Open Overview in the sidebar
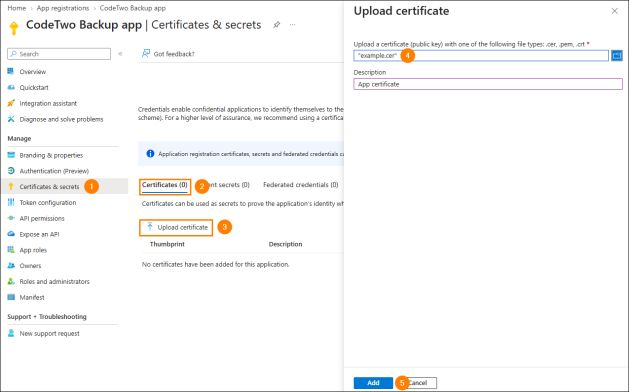This screenshot has height=392, width=629. (32, 72)
